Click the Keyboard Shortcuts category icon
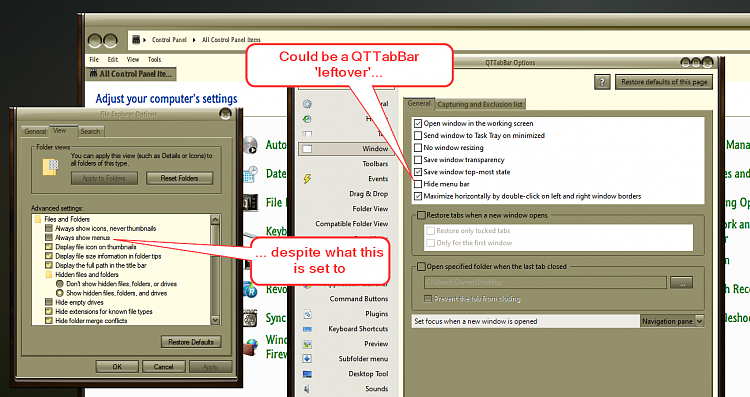 [308, 329]
